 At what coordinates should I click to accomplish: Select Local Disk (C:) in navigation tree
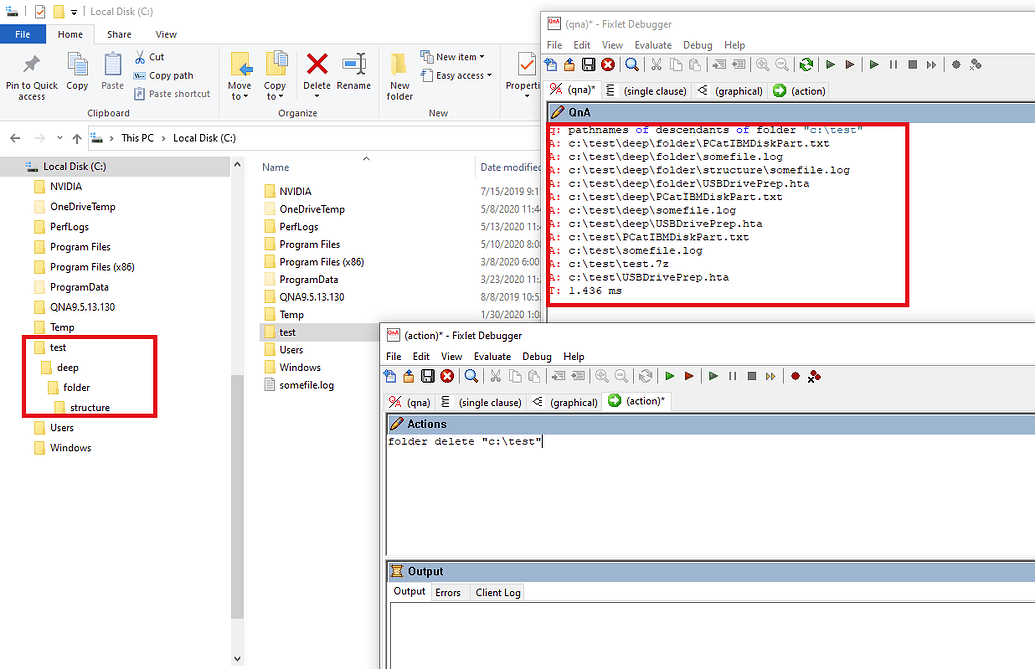tap(74, 166)
